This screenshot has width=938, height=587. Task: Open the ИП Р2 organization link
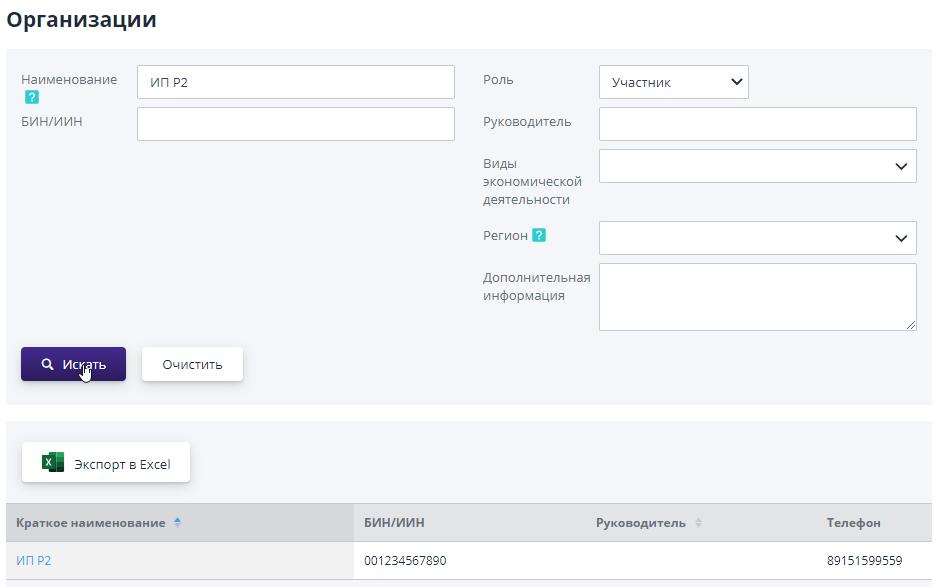click(x=34, y=561)
